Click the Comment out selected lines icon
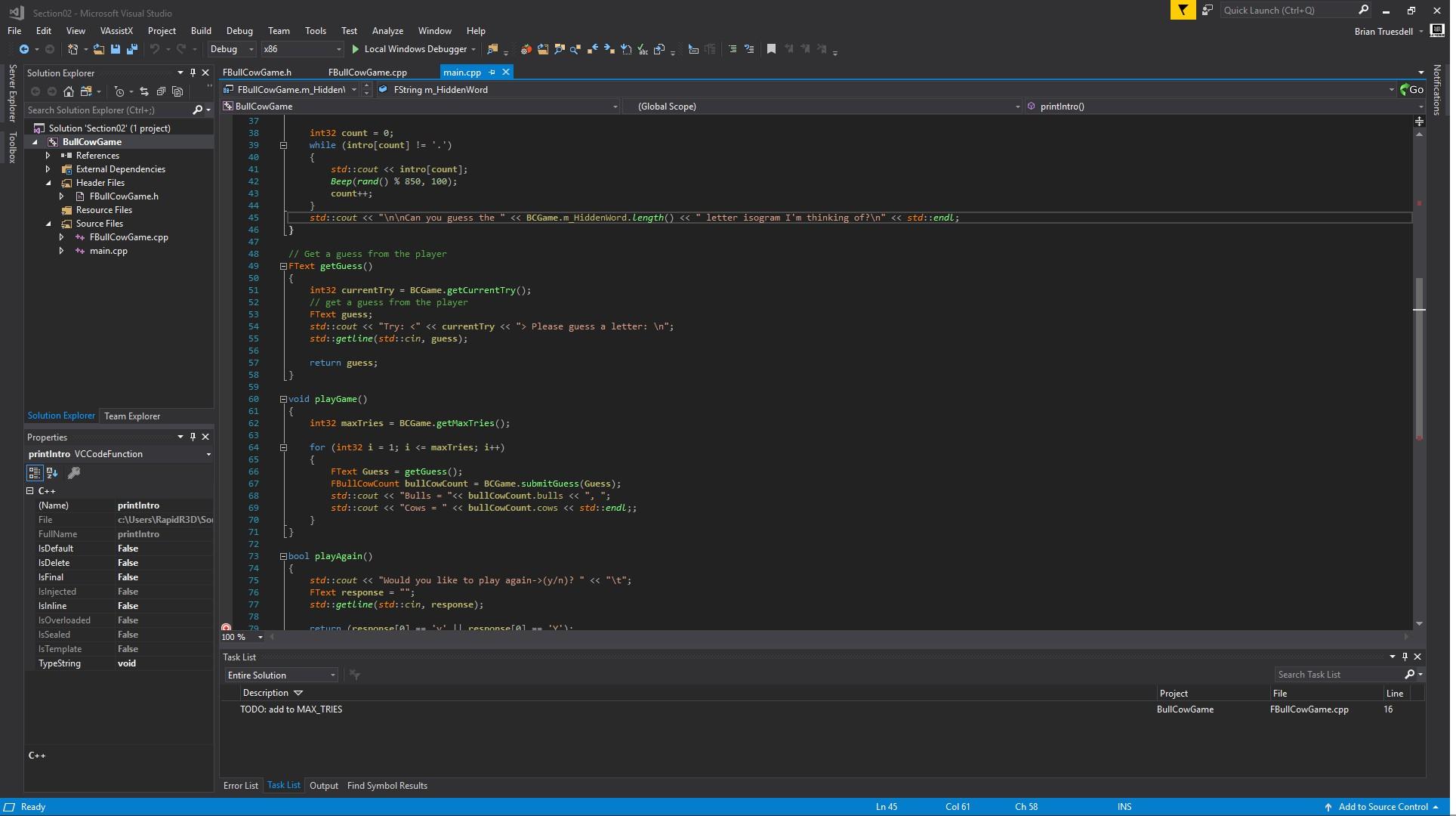This screenshot has height=816, width=1456. pyautogui.click(x=732, y=49)
